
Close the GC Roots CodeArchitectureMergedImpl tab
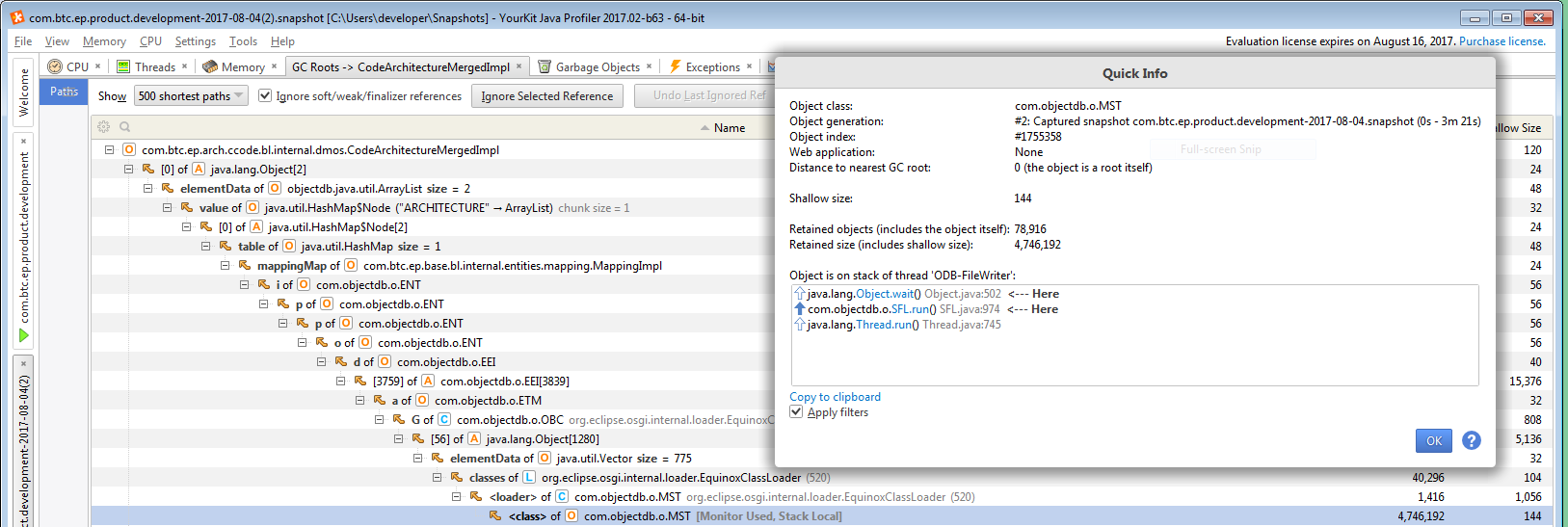click(x=518, y=66)
